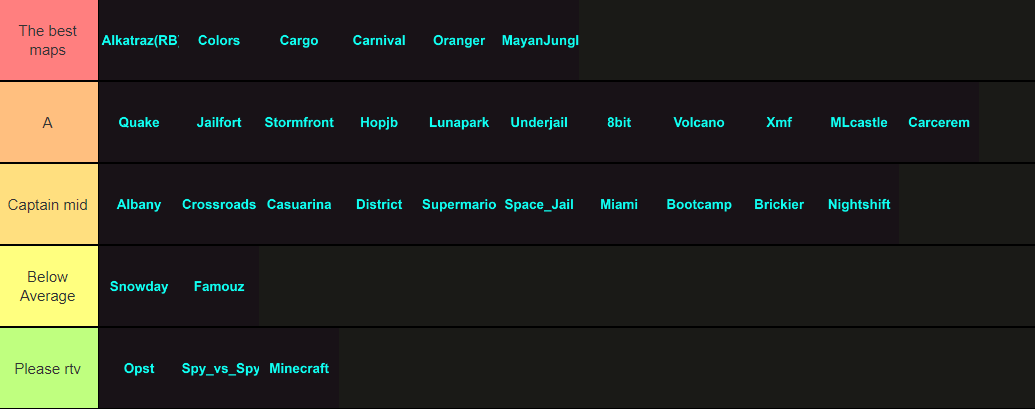This screenshot has height=409, width=1035.
Task: Click the green 'Please rtv' tier label
Action: (x=48, y=369)
